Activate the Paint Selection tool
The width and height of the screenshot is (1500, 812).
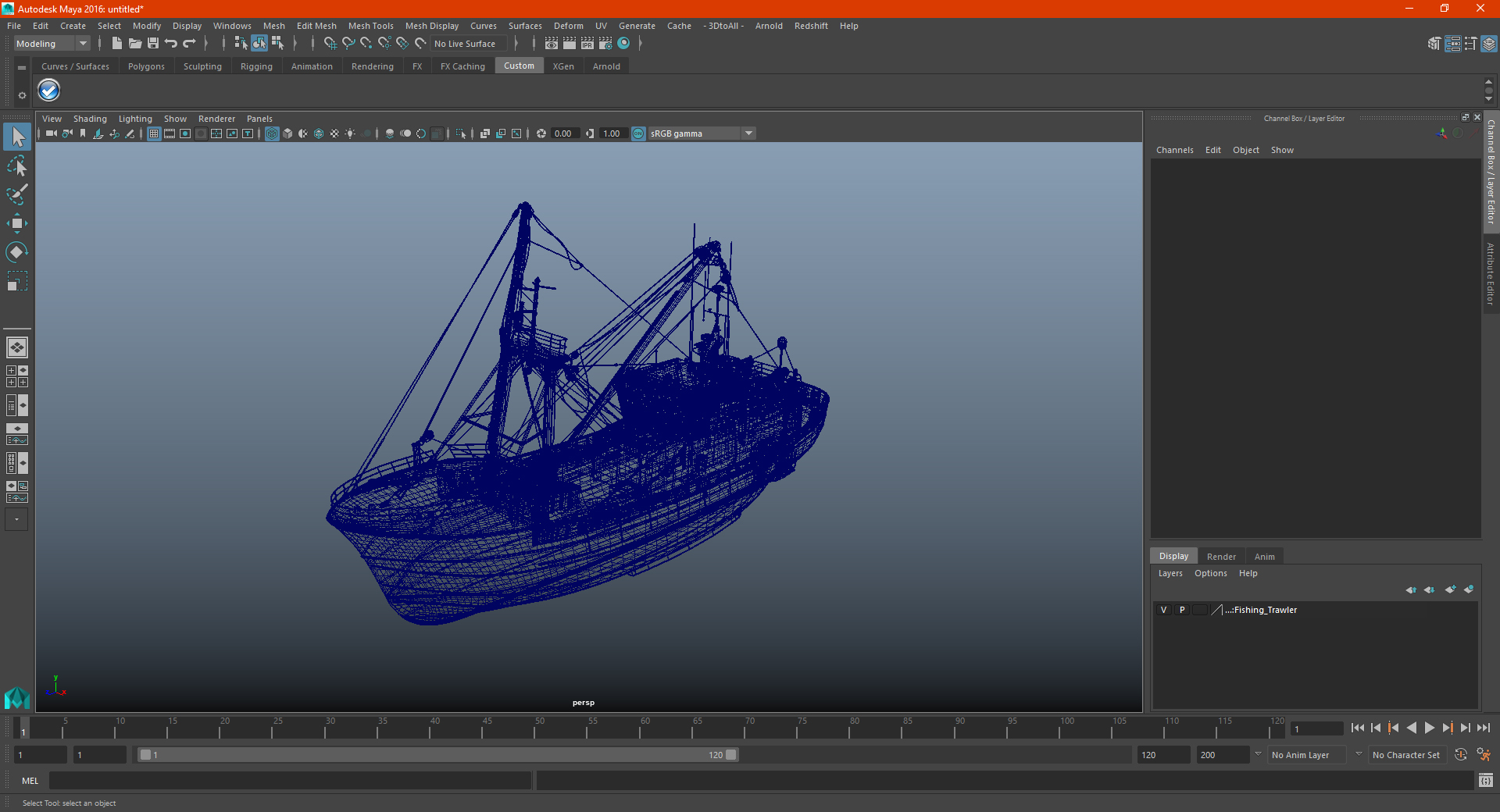pos(17,194)
